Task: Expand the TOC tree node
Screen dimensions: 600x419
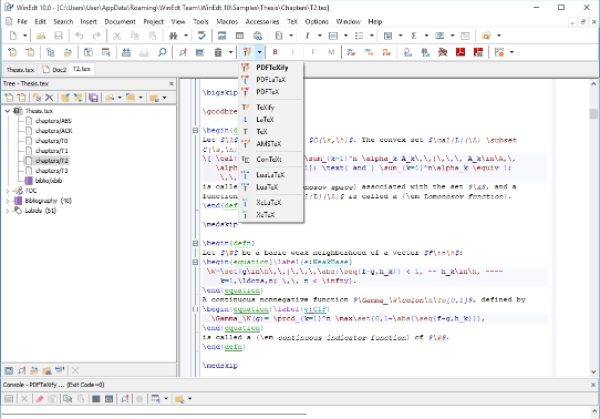Action: click(7, 191)
